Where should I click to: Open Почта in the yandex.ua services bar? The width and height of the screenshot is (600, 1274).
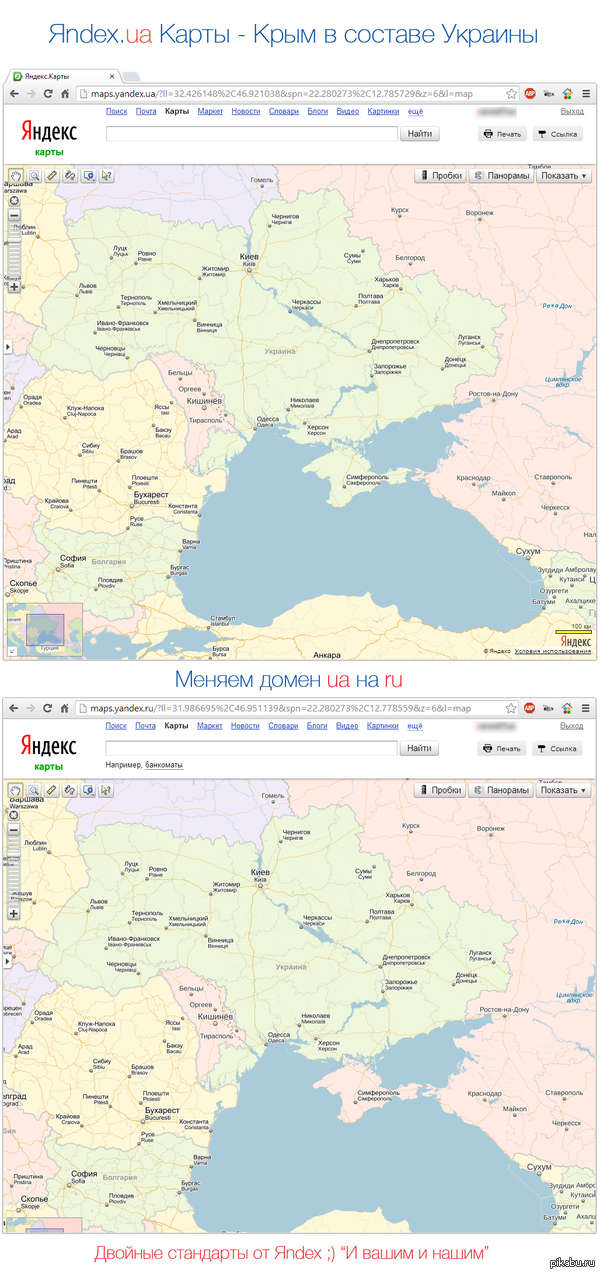pyautogui.click(x=146, y=111)
